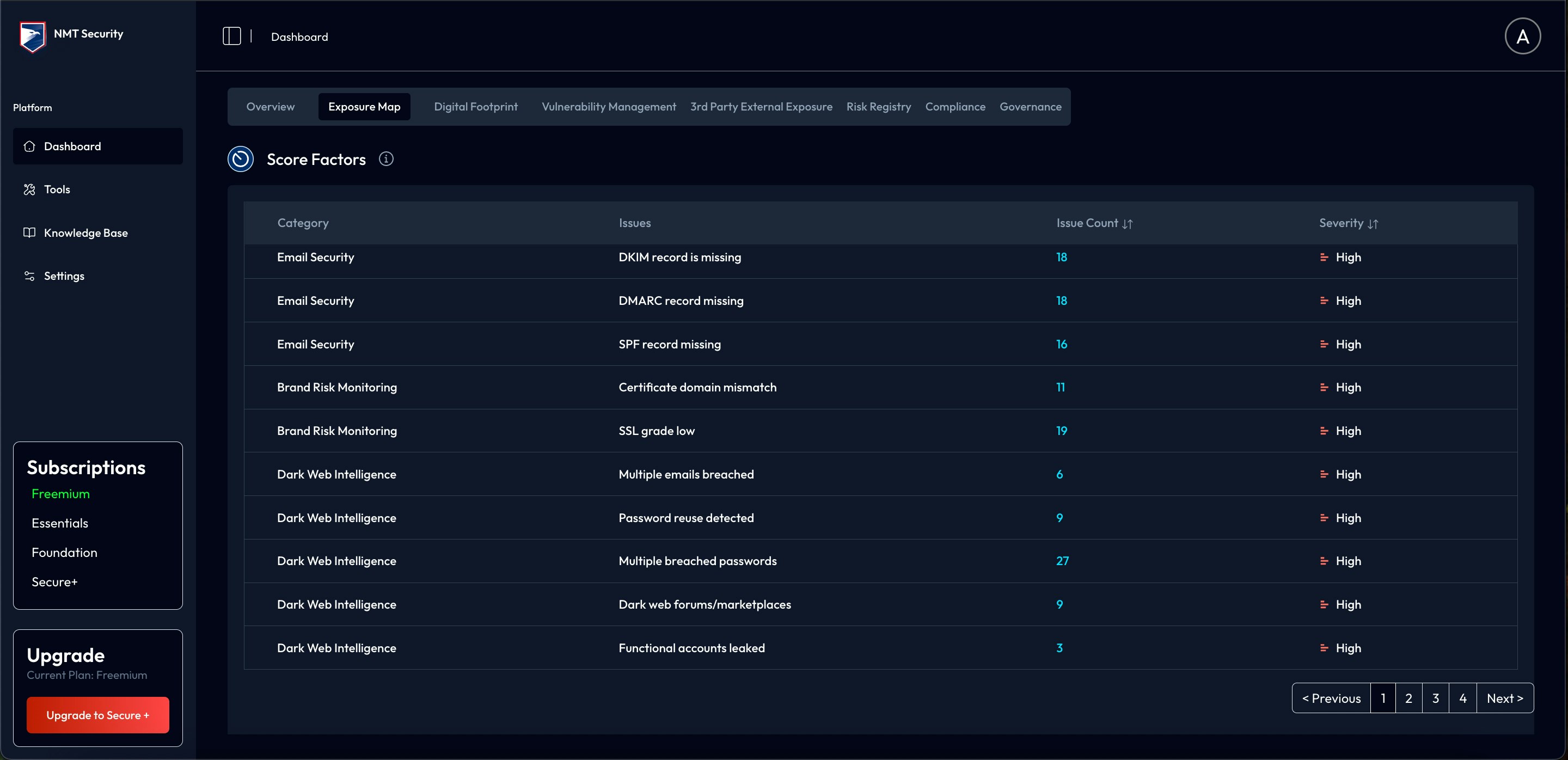Select the Freemium plan link
The image size is (1568, 760).
(x=60, y=493)
